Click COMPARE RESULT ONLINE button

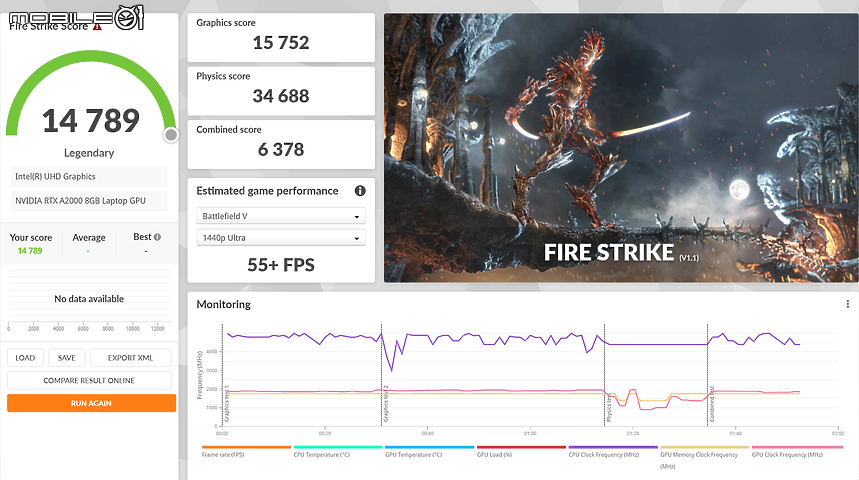coord(89,380)
